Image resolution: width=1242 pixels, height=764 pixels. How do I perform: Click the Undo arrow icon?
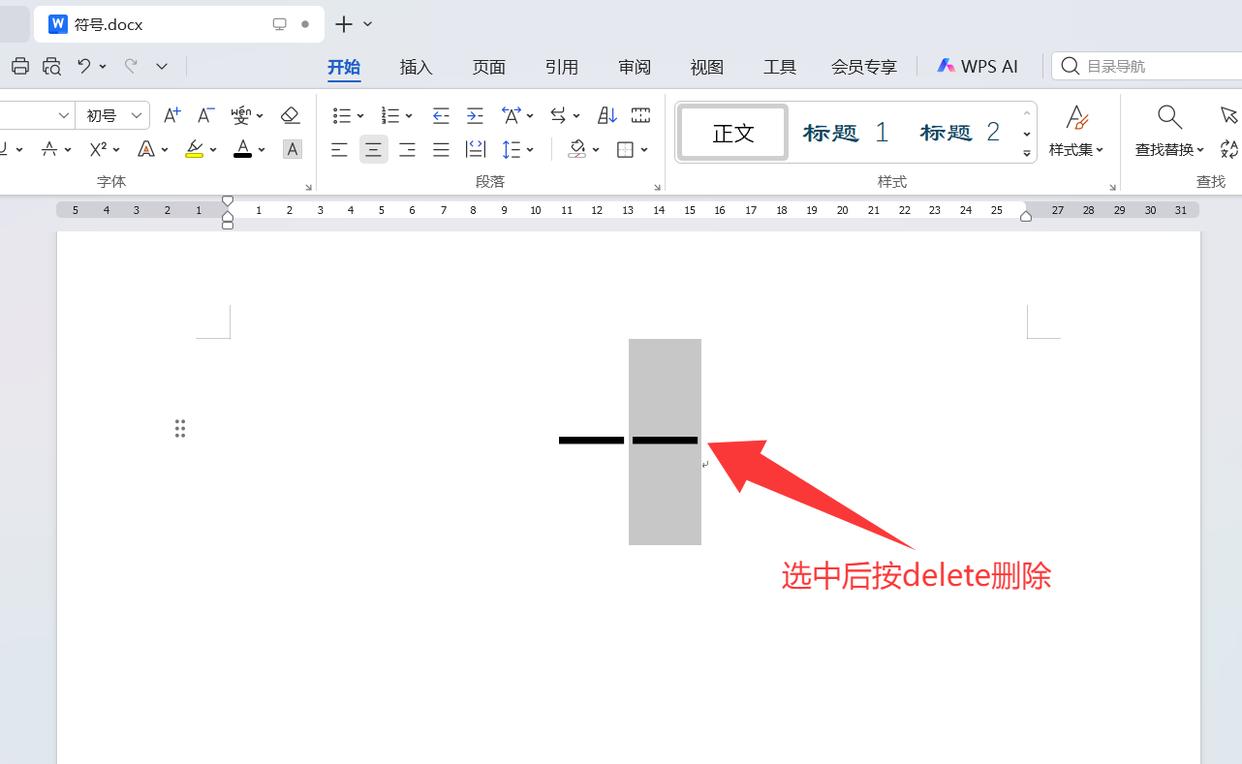tap(85, 66)
